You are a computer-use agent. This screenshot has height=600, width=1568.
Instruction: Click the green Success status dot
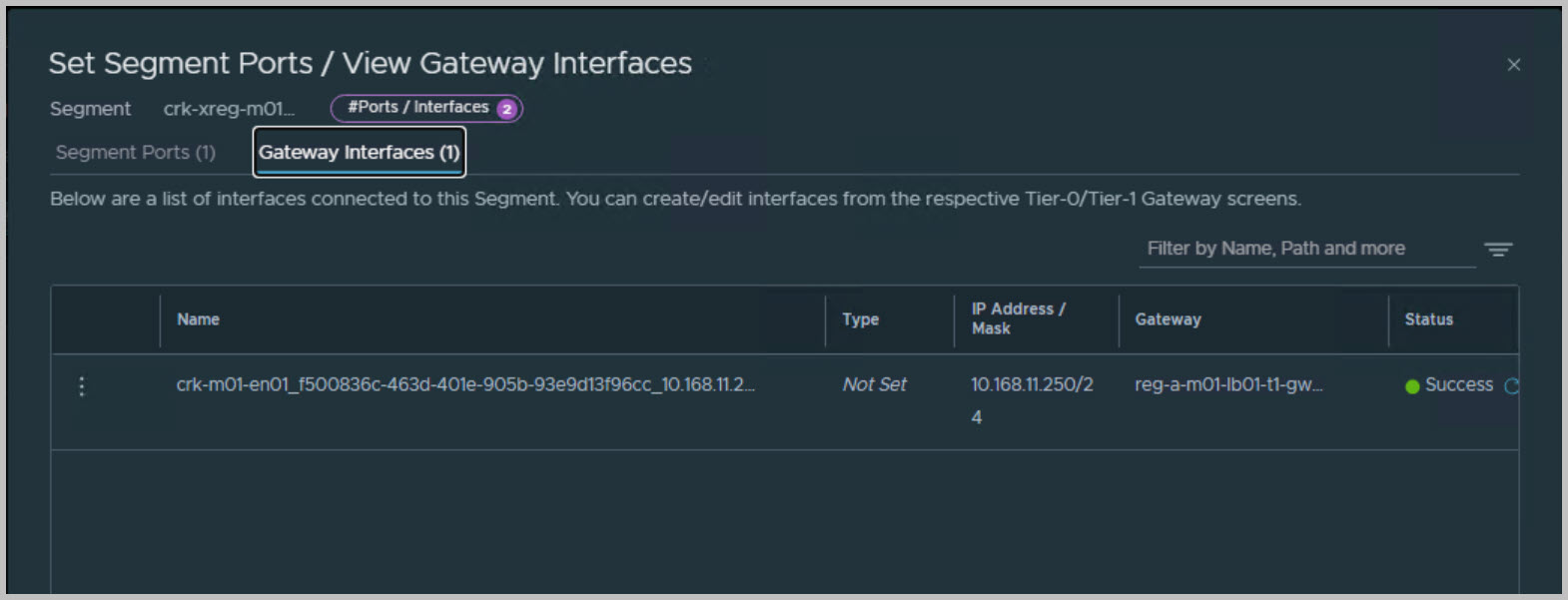[1412, 386]
